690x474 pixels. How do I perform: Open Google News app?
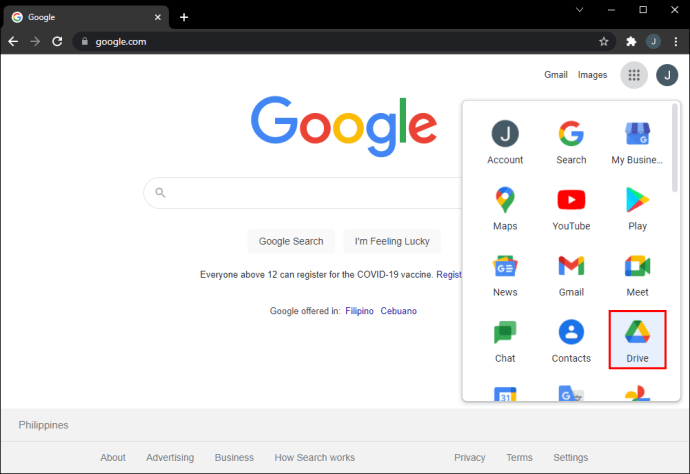[x=505, y=274]
